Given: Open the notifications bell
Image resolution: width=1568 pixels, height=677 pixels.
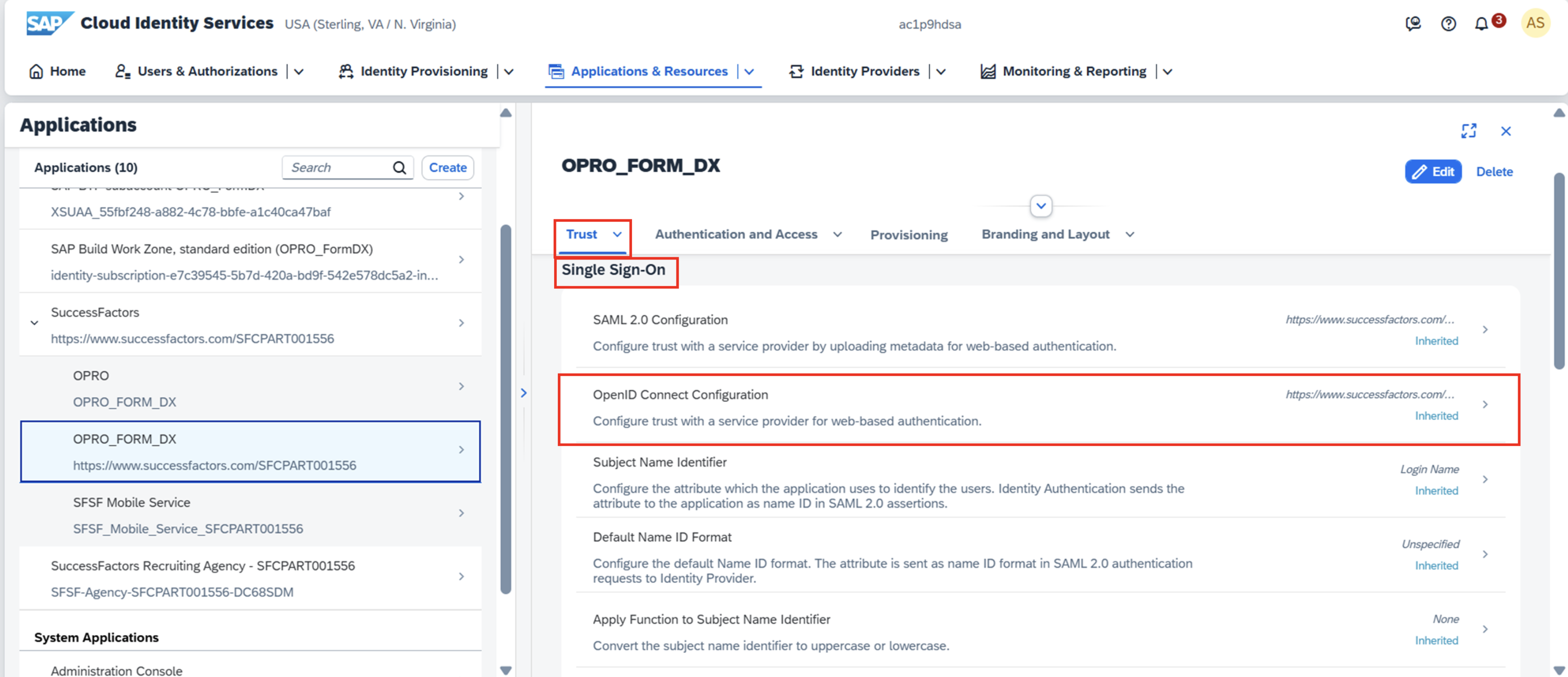Looking at the screenshot, I should (x=1482, y=24).
